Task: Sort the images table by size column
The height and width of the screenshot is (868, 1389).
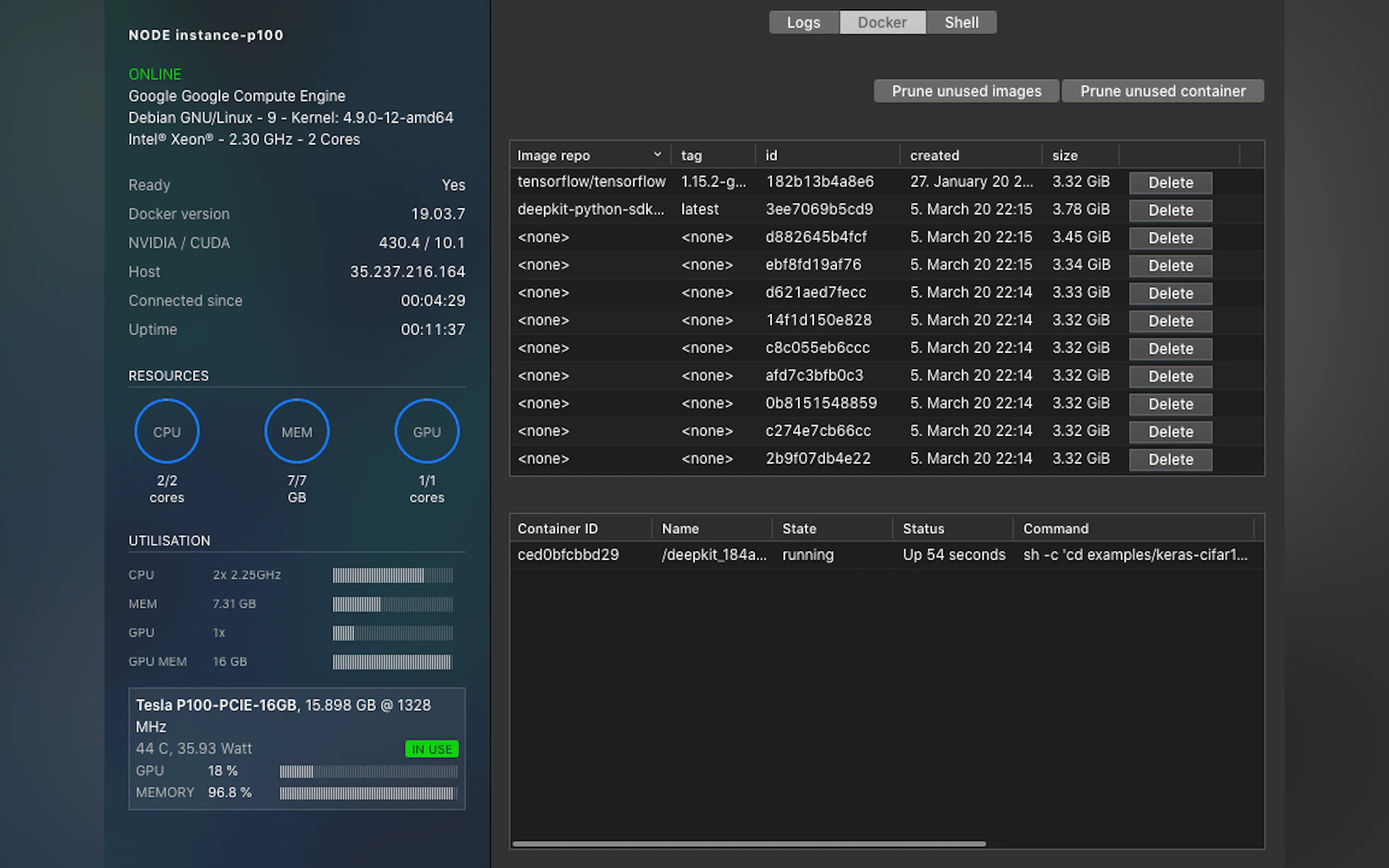Action: pos(1065,156)
